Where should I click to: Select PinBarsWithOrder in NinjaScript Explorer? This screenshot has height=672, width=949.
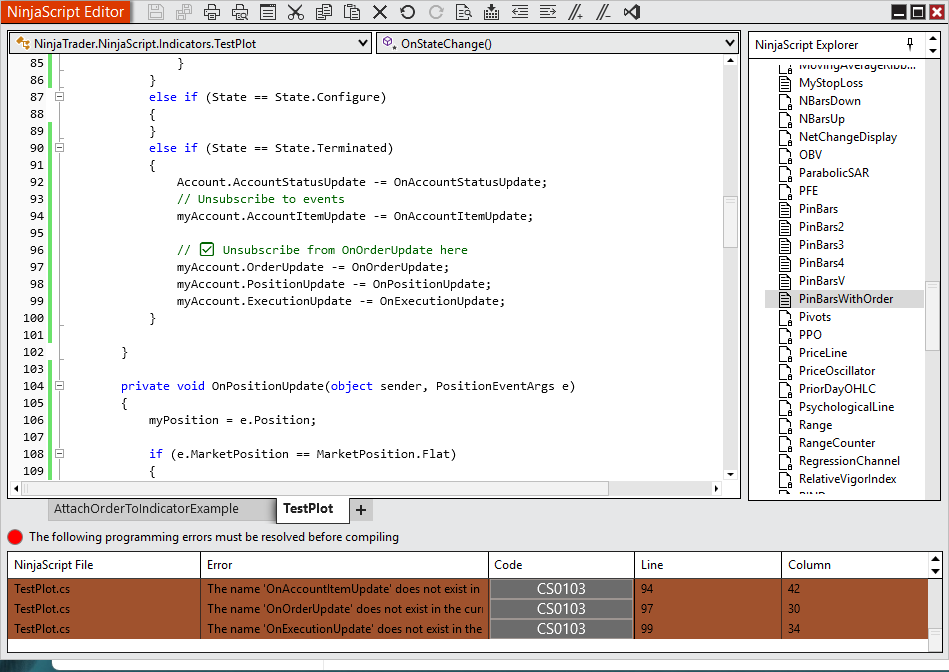click(x=845, y=299)
